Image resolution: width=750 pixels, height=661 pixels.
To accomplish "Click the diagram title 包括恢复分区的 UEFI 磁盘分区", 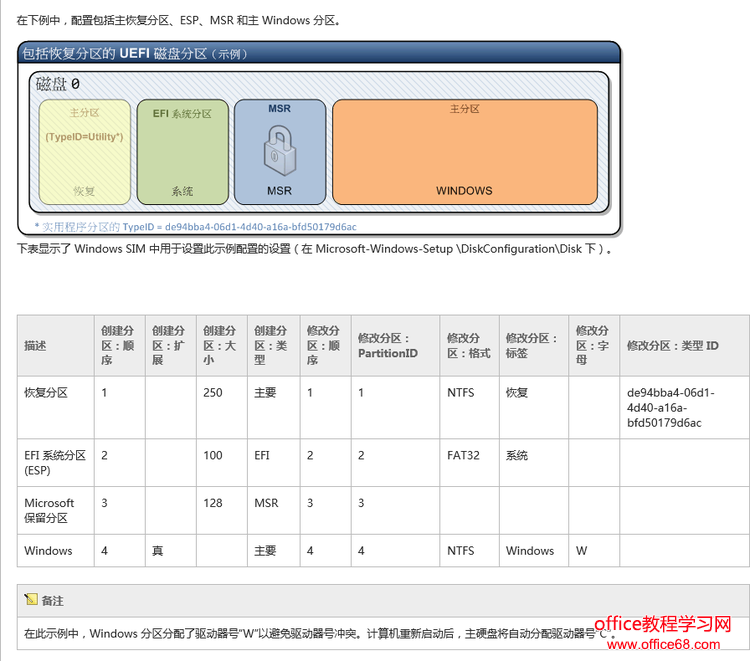I will coord(135,54).
